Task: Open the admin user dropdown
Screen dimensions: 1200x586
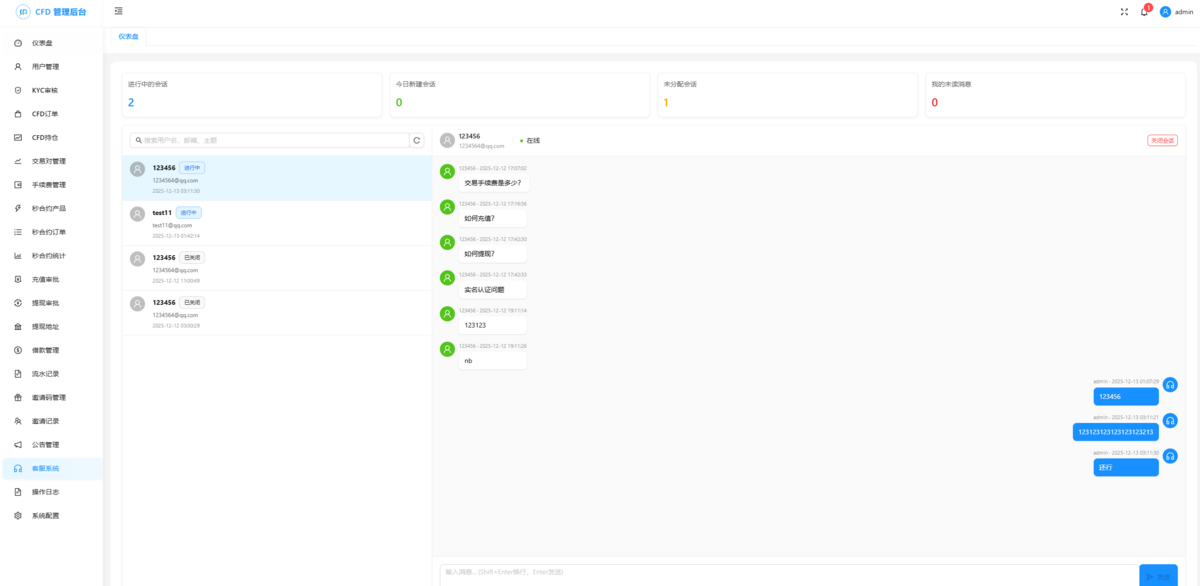Action: 1177,12
